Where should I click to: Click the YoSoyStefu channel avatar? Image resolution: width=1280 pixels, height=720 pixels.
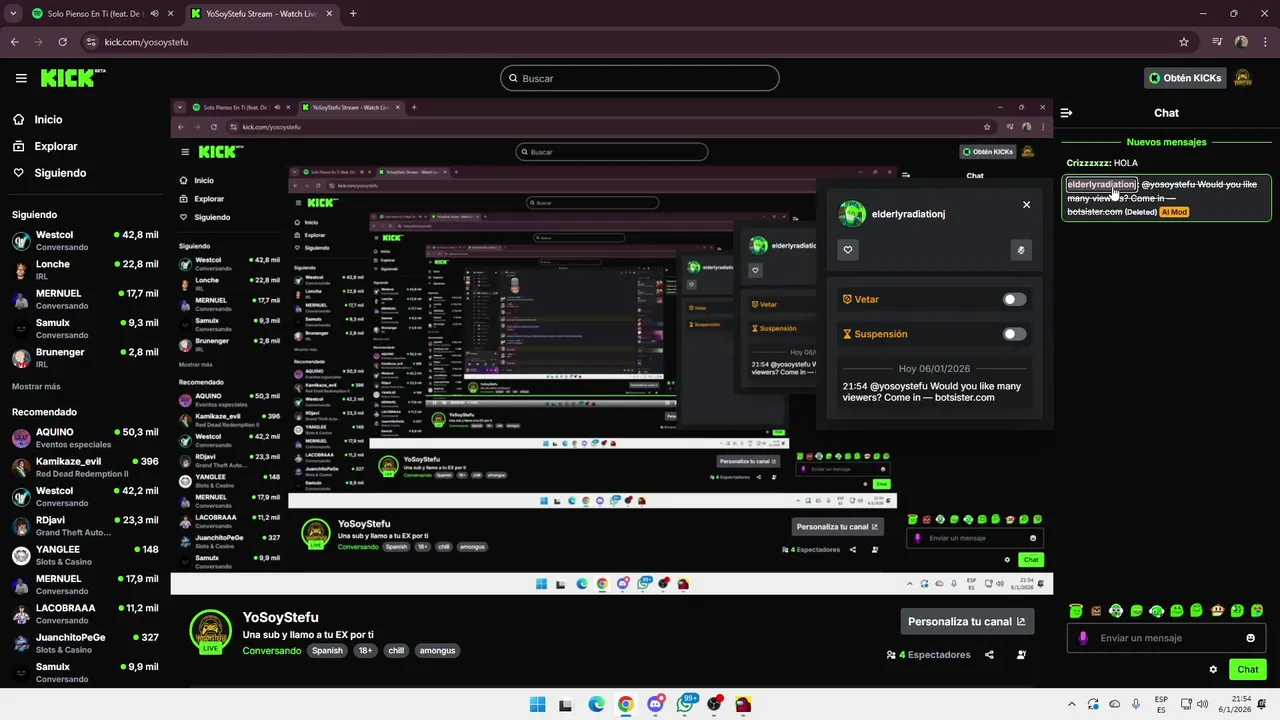point(211,631)
